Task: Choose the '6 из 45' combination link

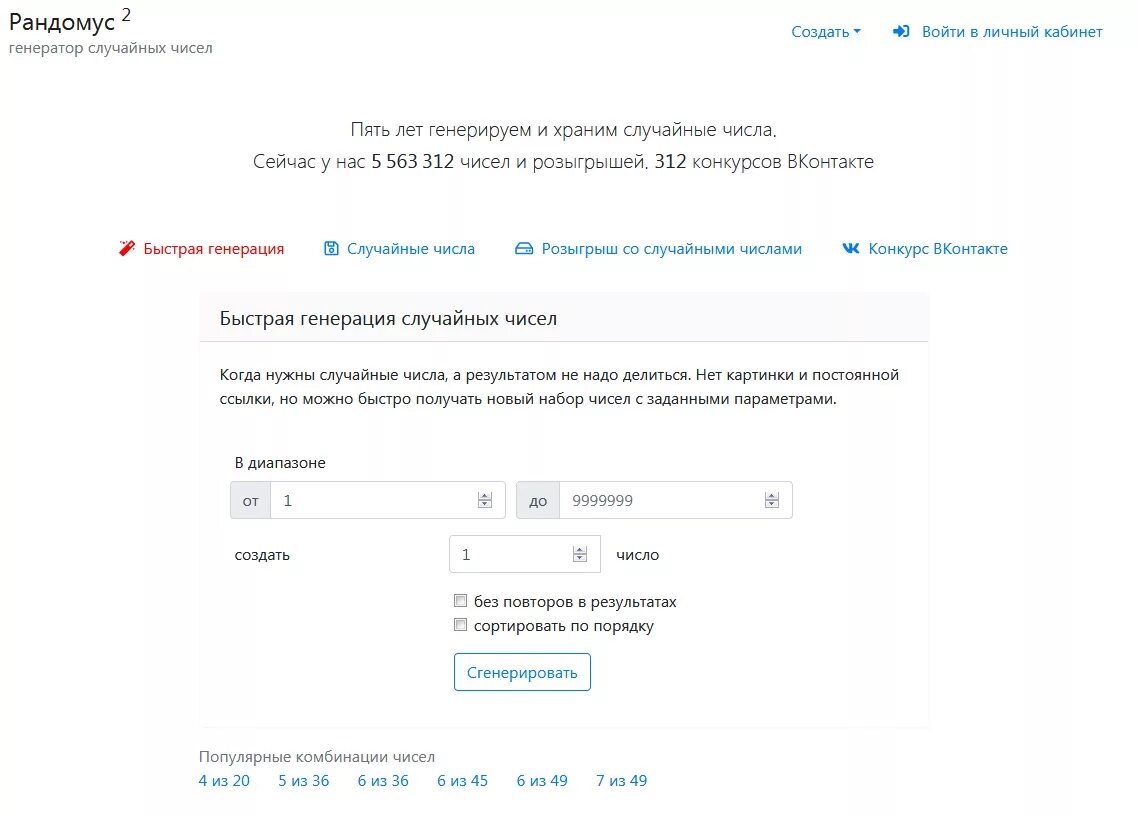Action: click(462, 780)
